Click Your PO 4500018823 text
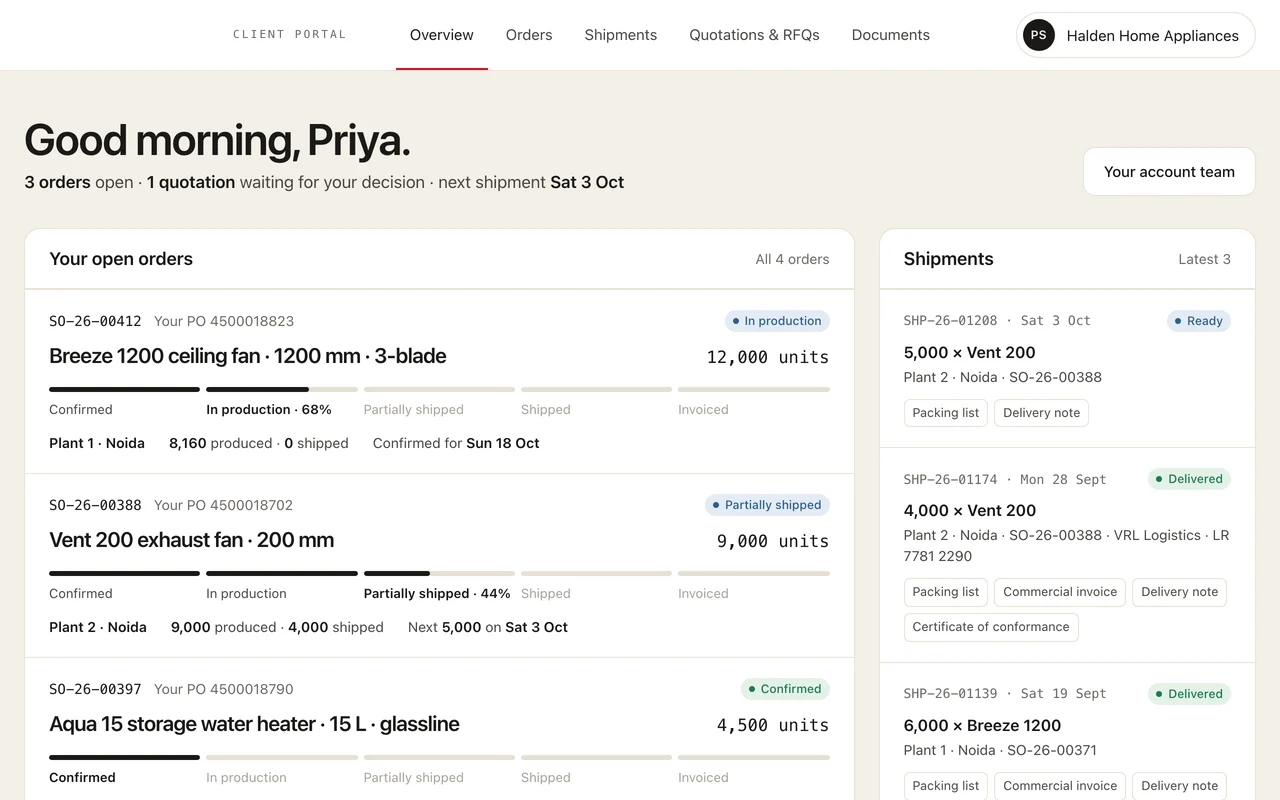 [224, 321]
